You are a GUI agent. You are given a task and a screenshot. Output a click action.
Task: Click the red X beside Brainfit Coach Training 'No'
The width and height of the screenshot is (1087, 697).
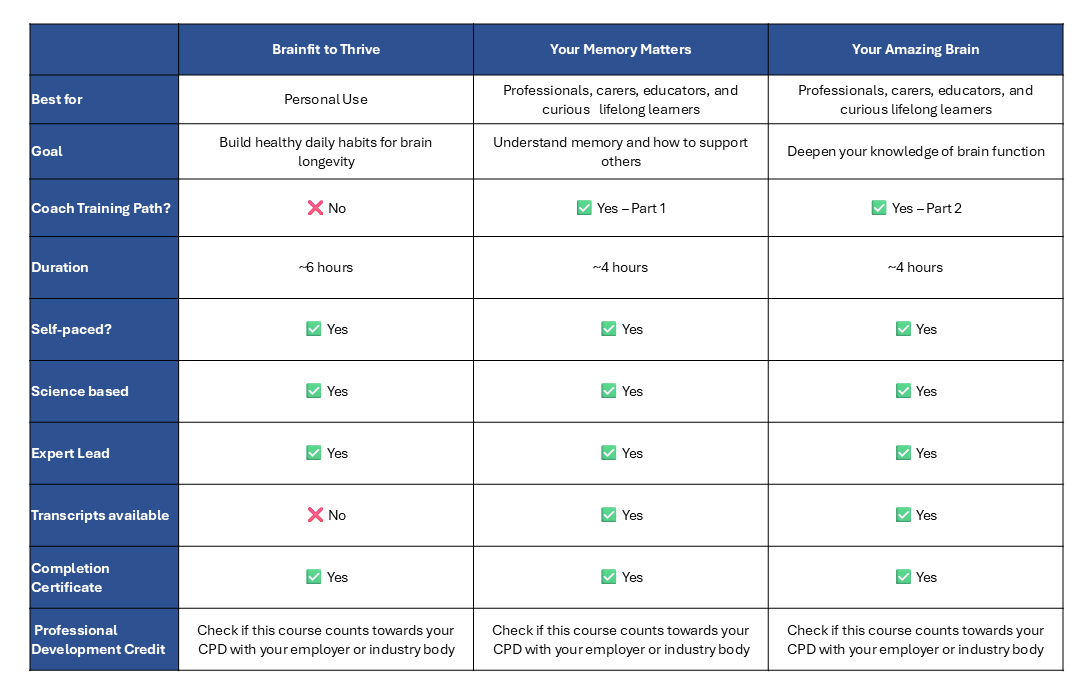315,208
